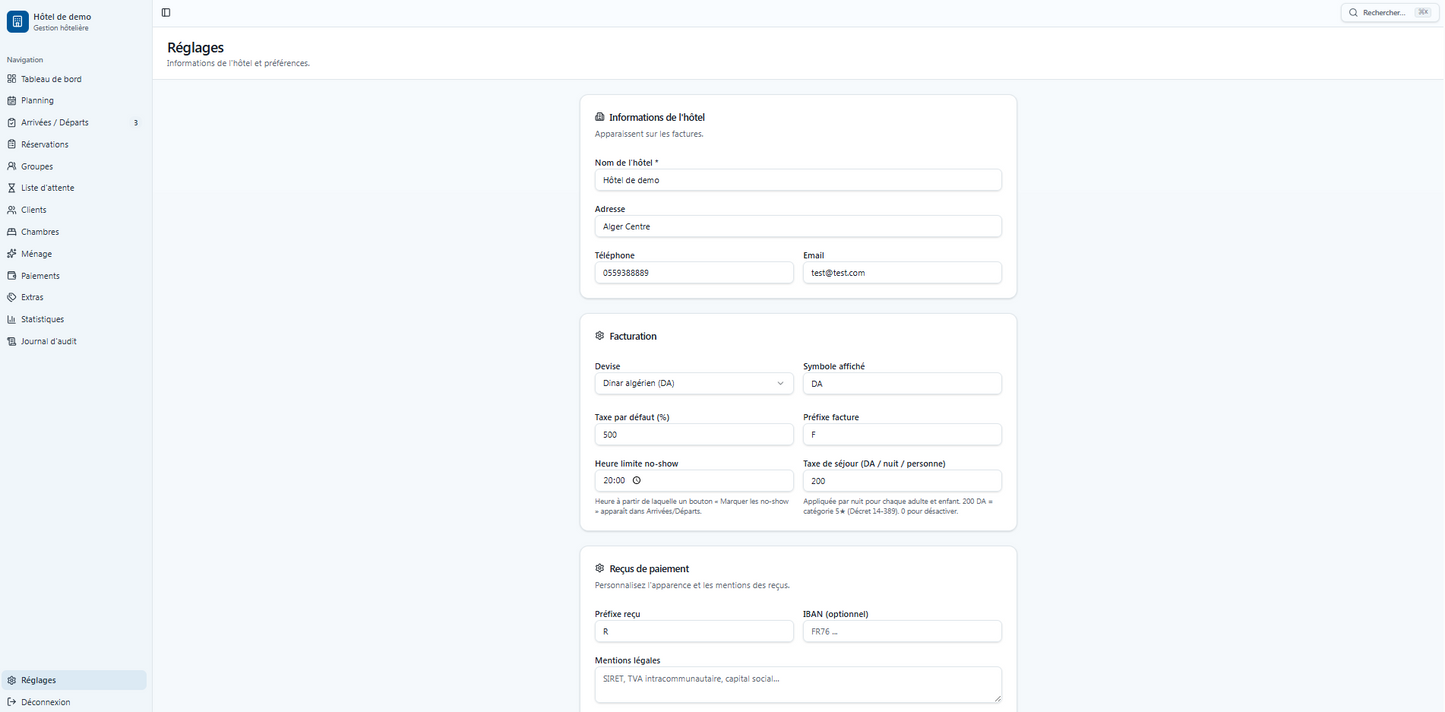Screen dimensions: 1445x712
Task: Click the Déconnexion logout icon
Action: (x=12, y=702)
